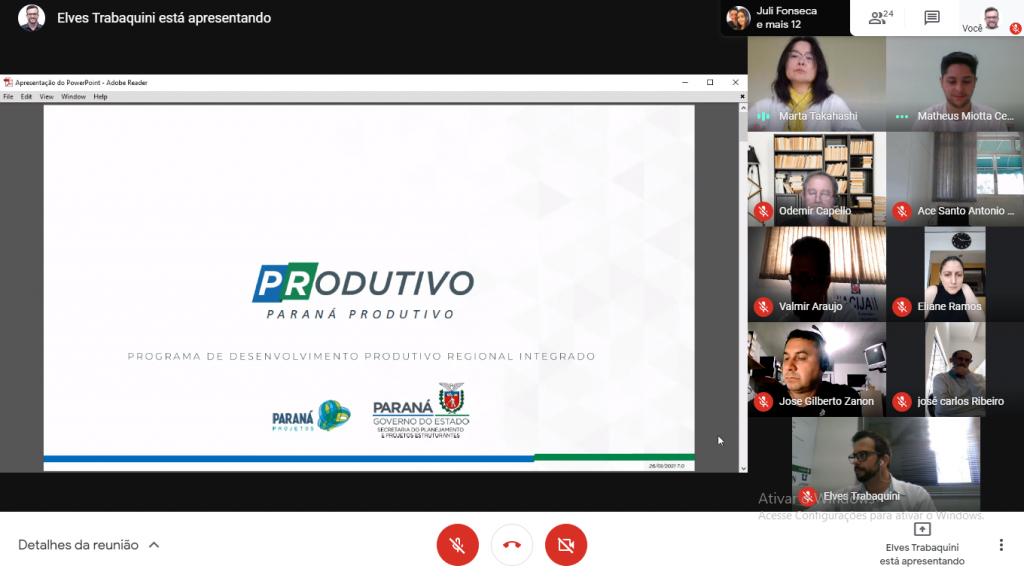Click the Paraná Governo do Estado logo
The height and width of the screenshot is (578, 1024).
tap(421, 411)
